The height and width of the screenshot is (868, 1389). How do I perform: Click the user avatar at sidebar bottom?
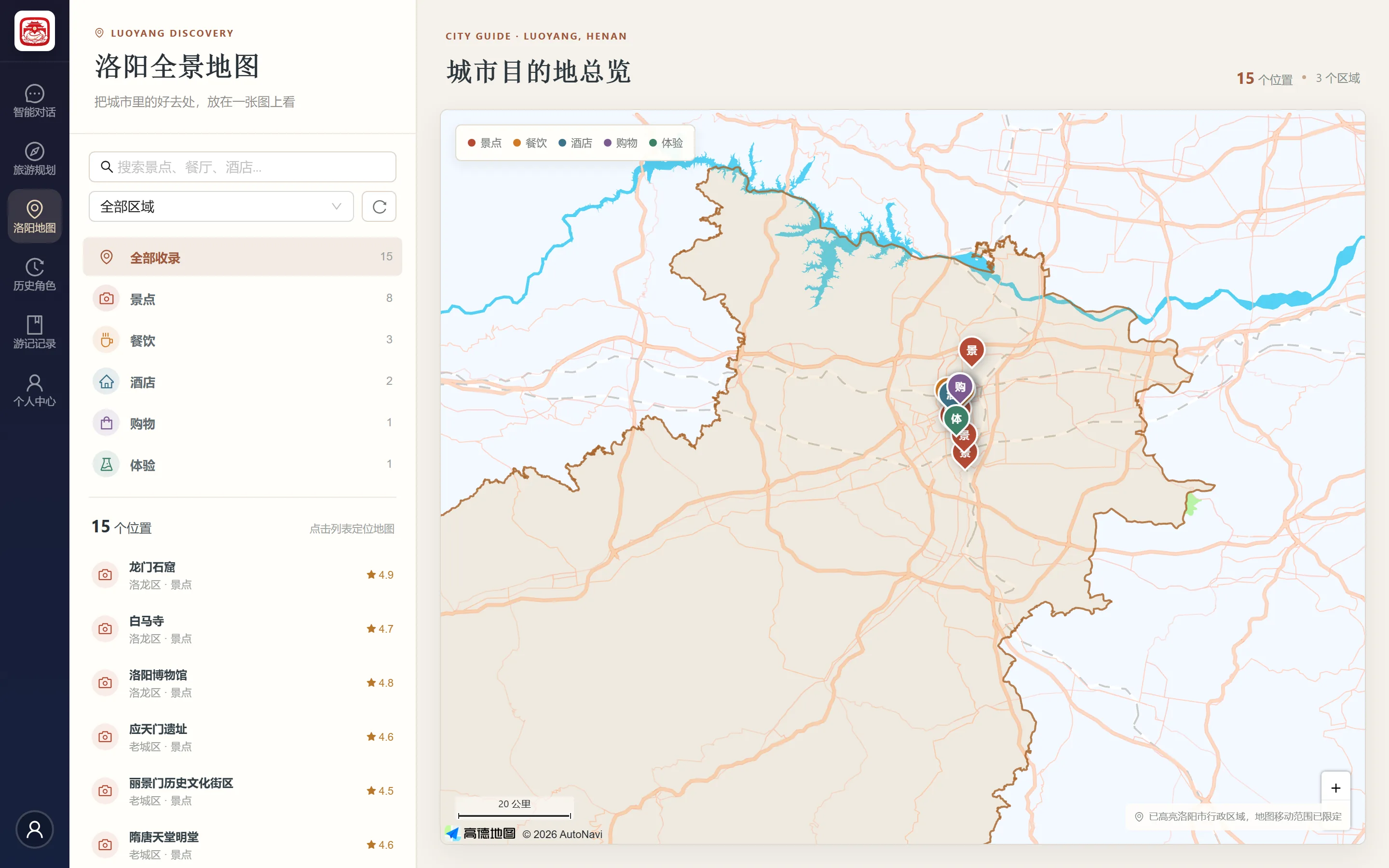(x=34, y=829)
